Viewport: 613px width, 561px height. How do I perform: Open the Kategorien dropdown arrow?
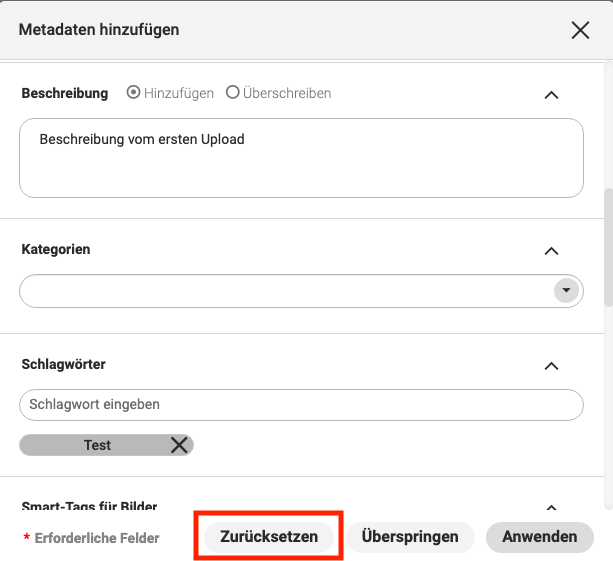pyautogui.click(x=566, y=290)
